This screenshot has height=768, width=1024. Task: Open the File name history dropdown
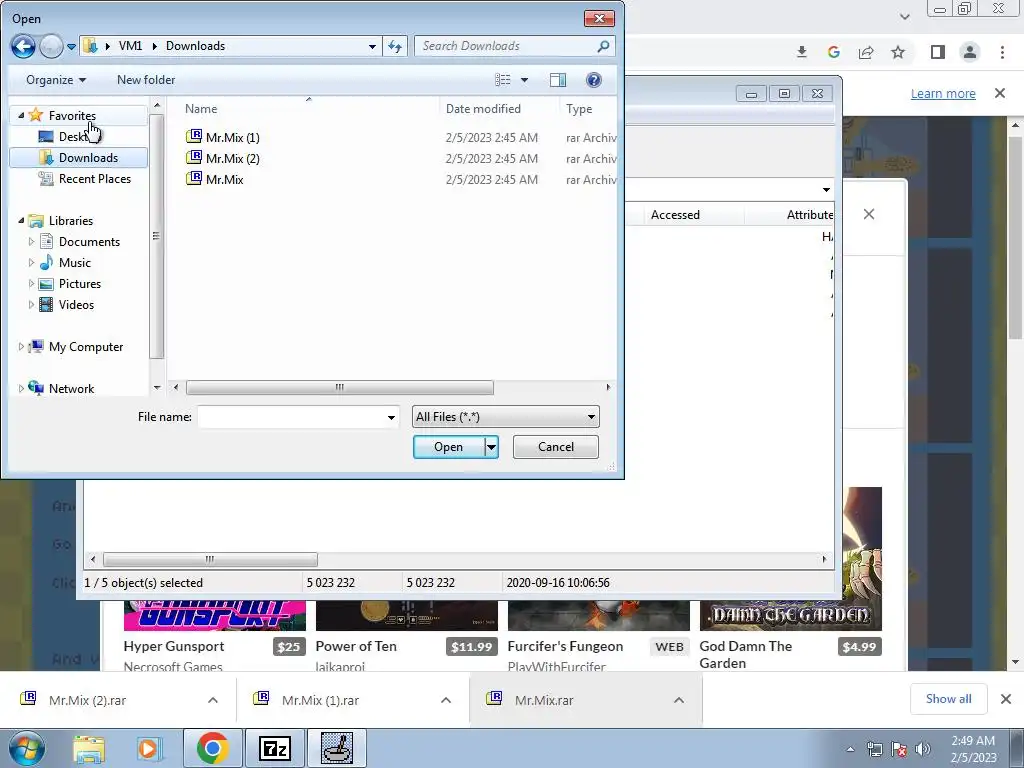(391, 417)
